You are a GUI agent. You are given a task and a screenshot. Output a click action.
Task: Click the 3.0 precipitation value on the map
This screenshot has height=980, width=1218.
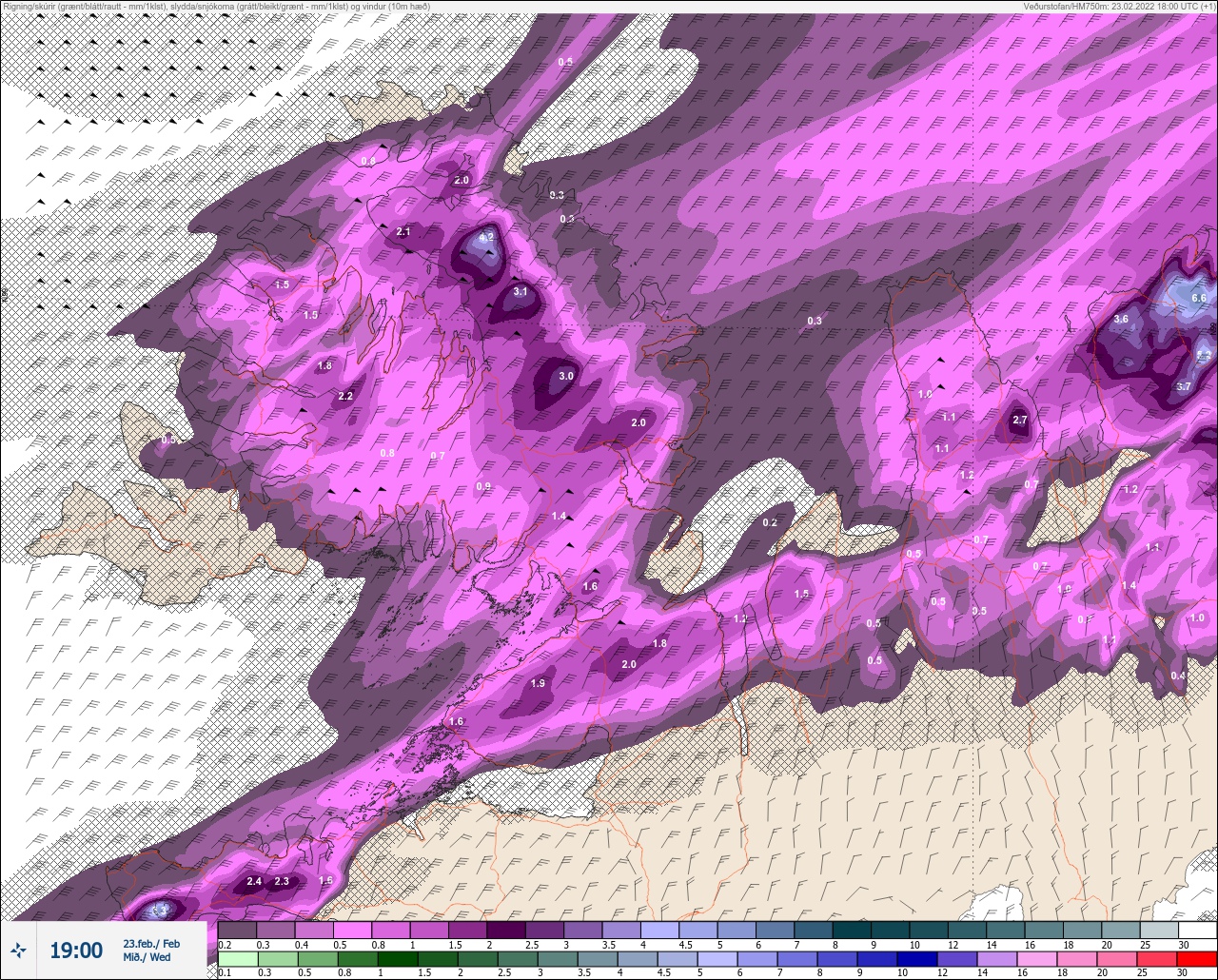tap(566, 376)
